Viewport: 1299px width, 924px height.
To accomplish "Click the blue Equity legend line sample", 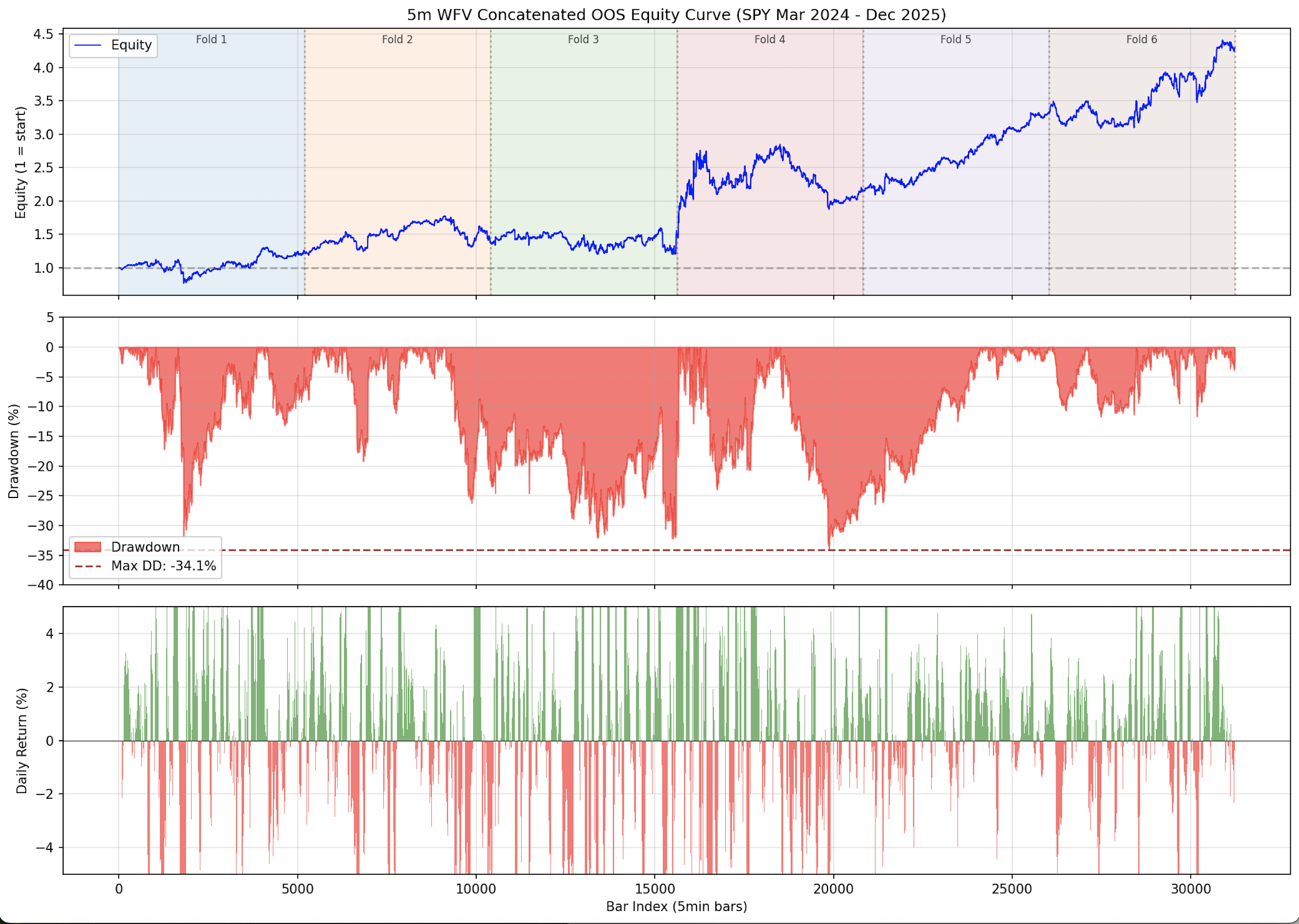I will point(88,45).
